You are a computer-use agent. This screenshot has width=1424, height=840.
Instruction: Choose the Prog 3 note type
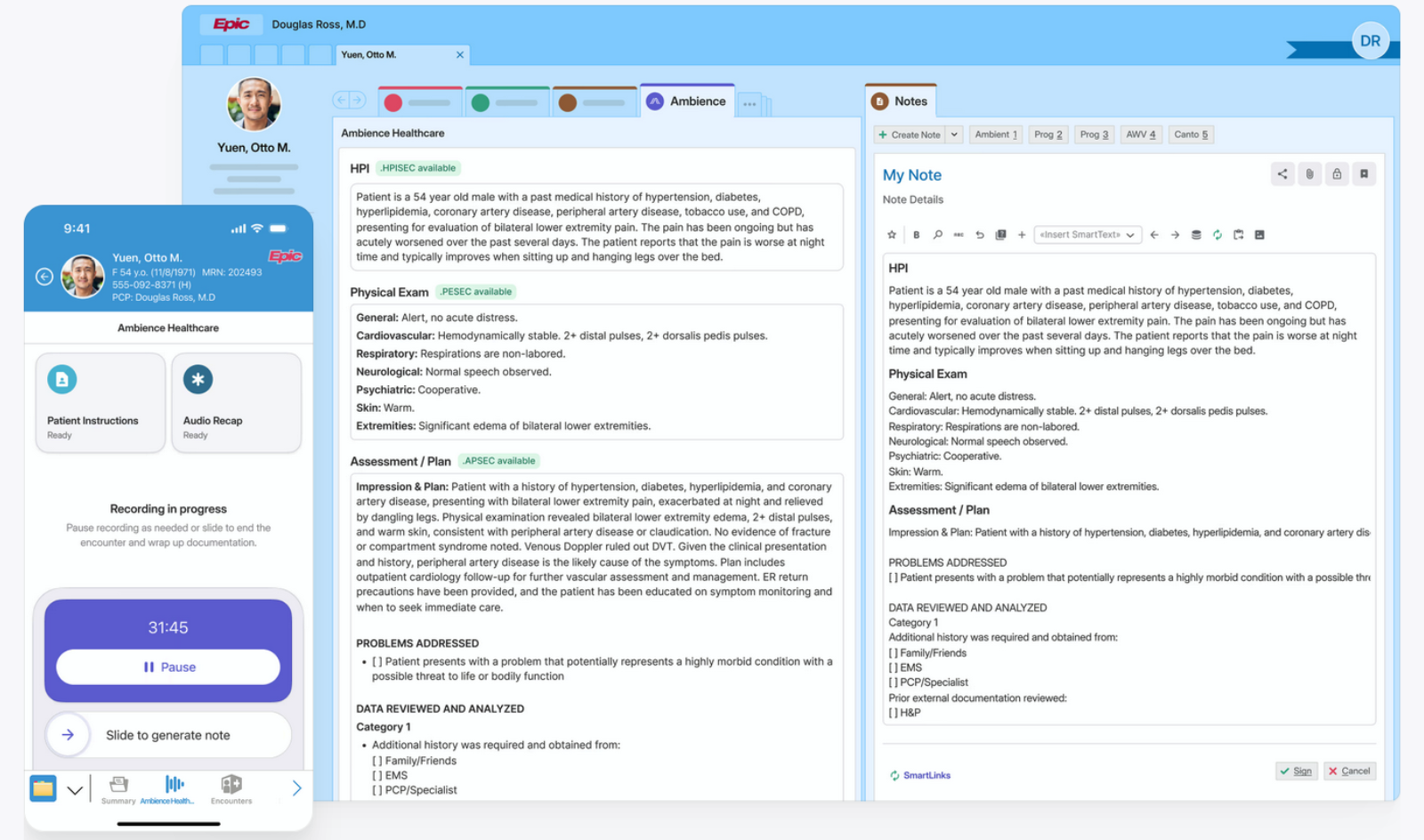coord(1094,135)
